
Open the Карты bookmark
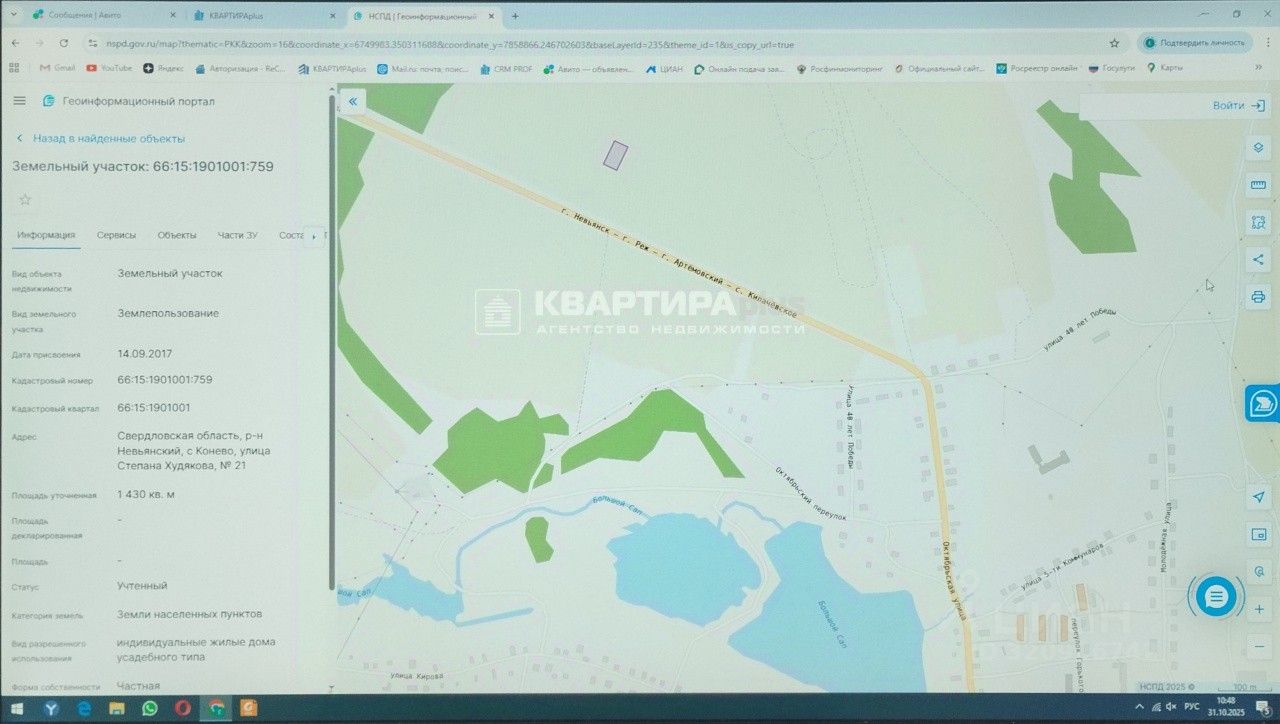pyautogui.click(x=1165, y=68)
